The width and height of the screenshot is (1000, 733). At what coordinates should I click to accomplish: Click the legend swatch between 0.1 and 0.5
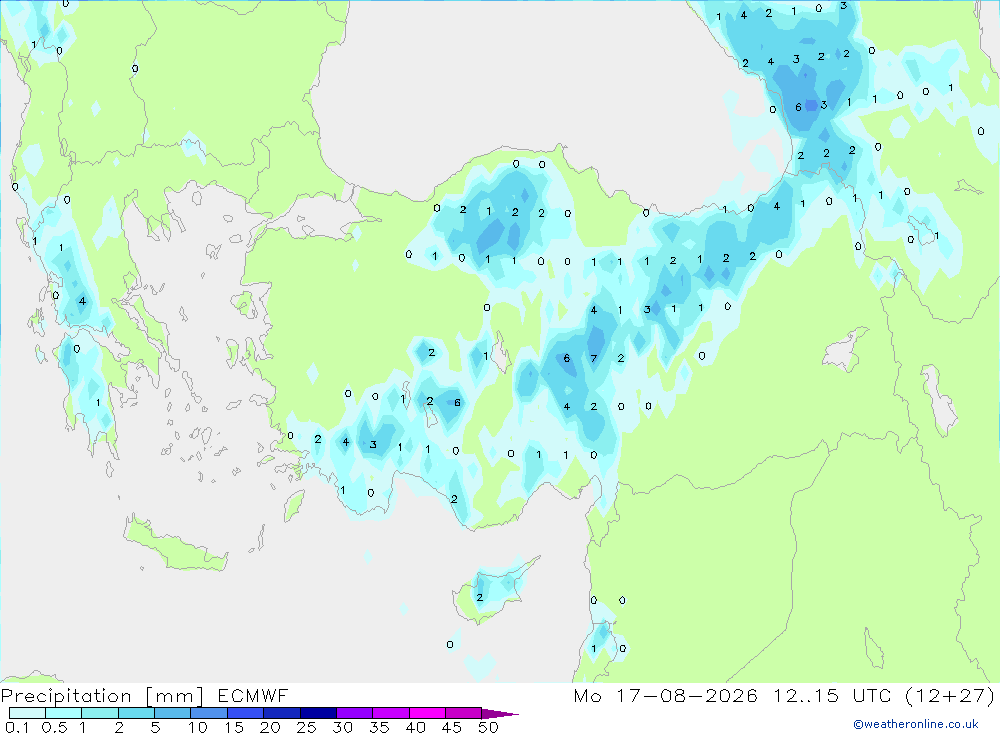tap(27, 713)
